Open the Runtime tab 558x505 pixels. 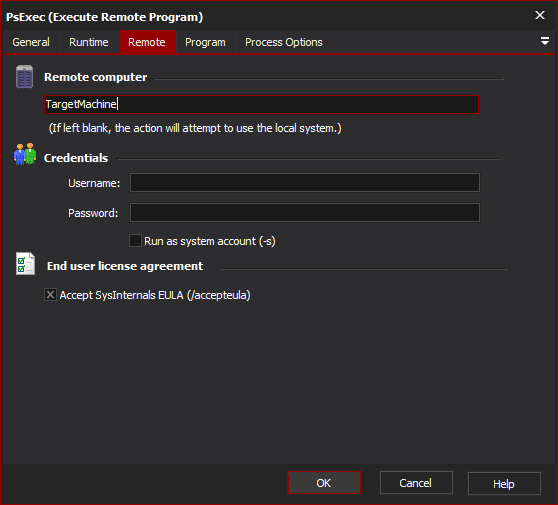[x=89, y=42]
